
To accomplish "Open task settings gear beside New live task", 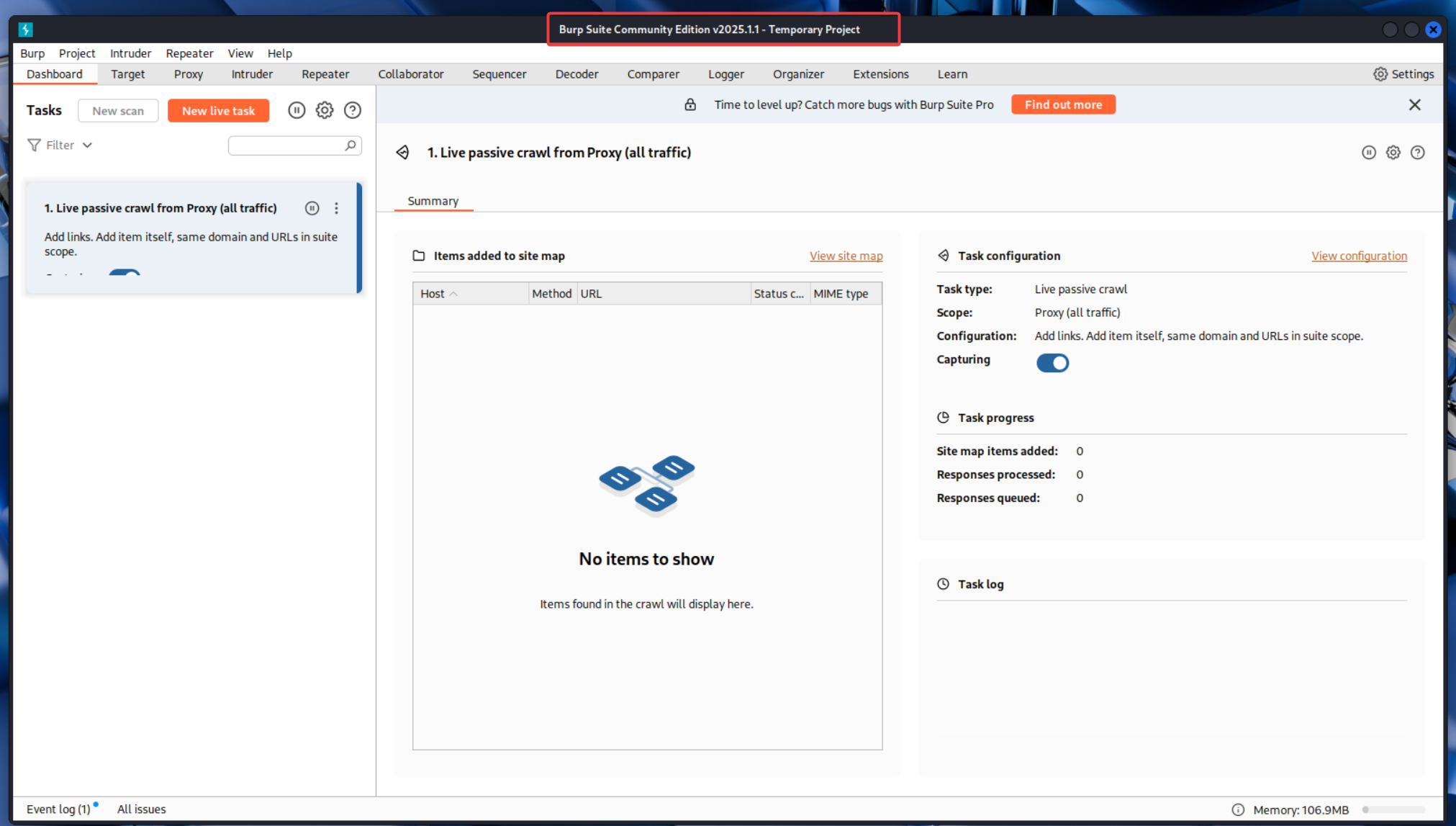I will point(325,110).
